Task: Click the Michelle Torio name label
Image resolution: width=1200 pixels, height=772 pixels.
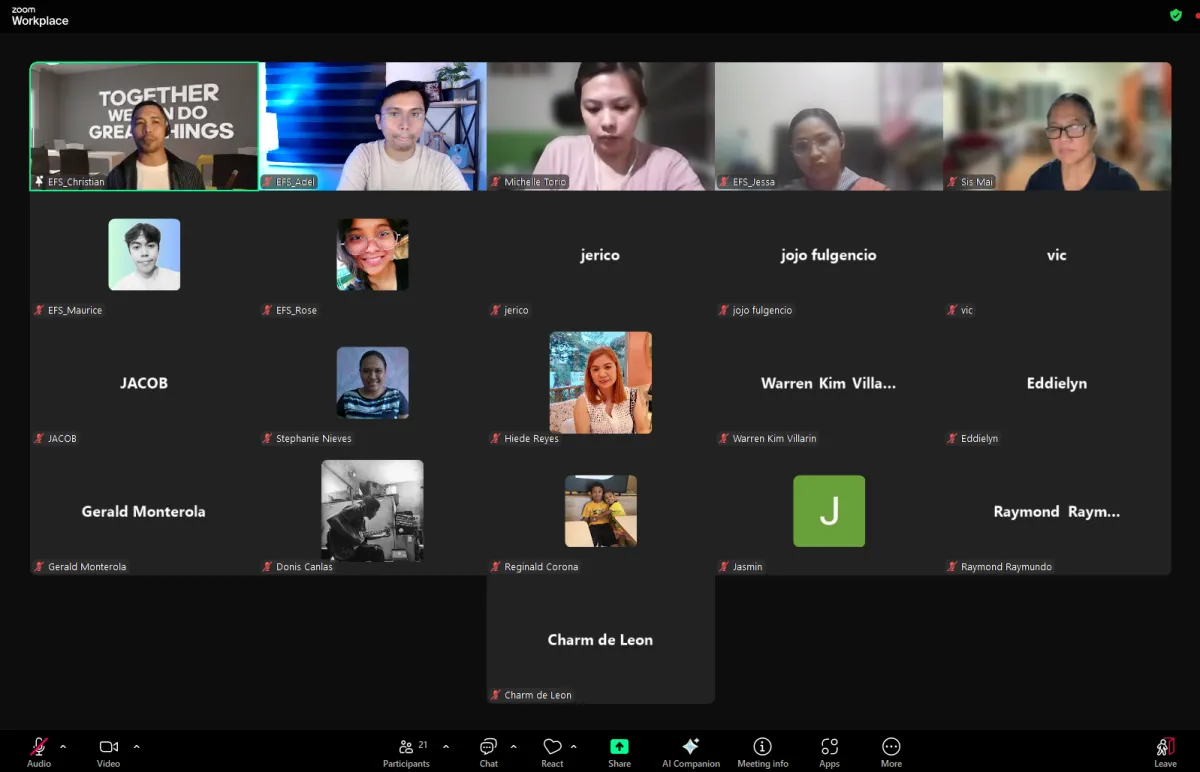Action: [535, 182]
